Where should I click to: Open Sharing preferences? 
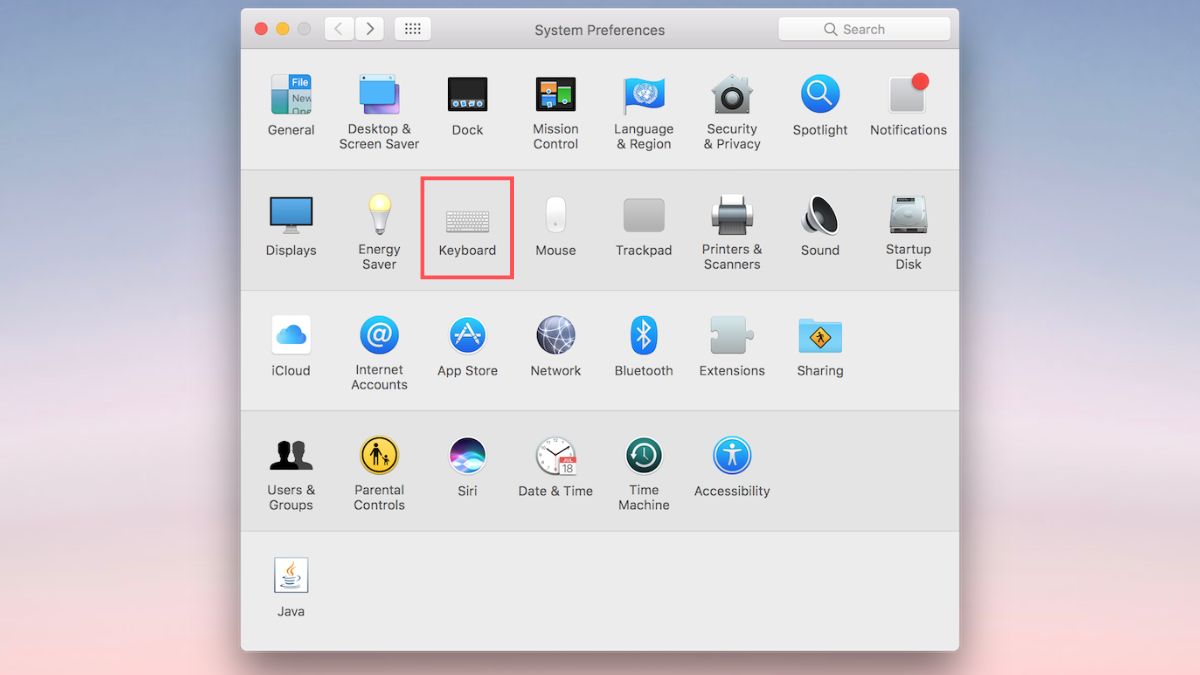[x=820, y=346]
